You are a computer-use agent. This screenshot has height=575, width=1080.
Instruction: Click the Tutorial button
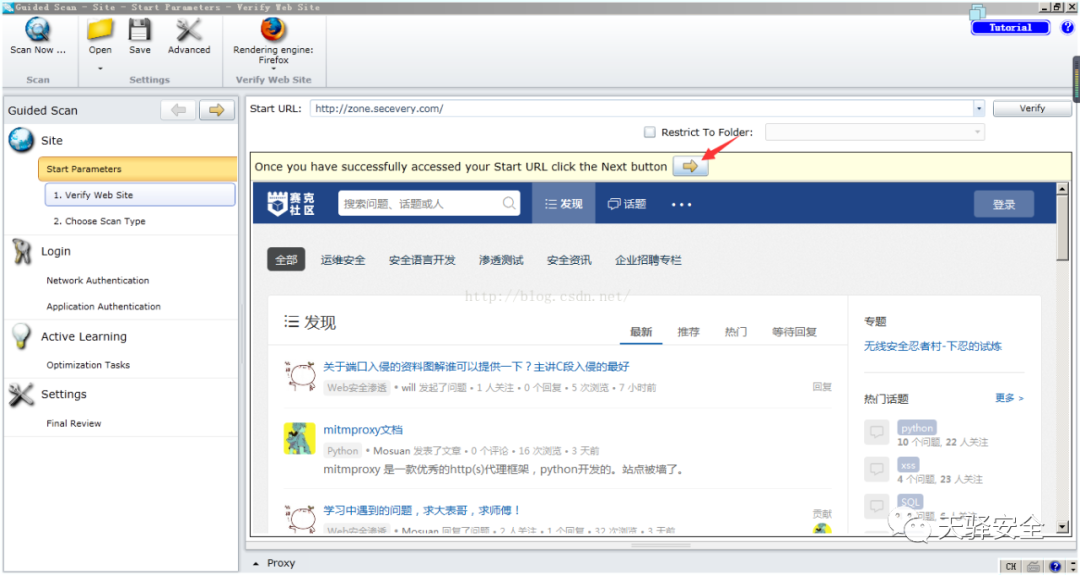(1010, 28)
